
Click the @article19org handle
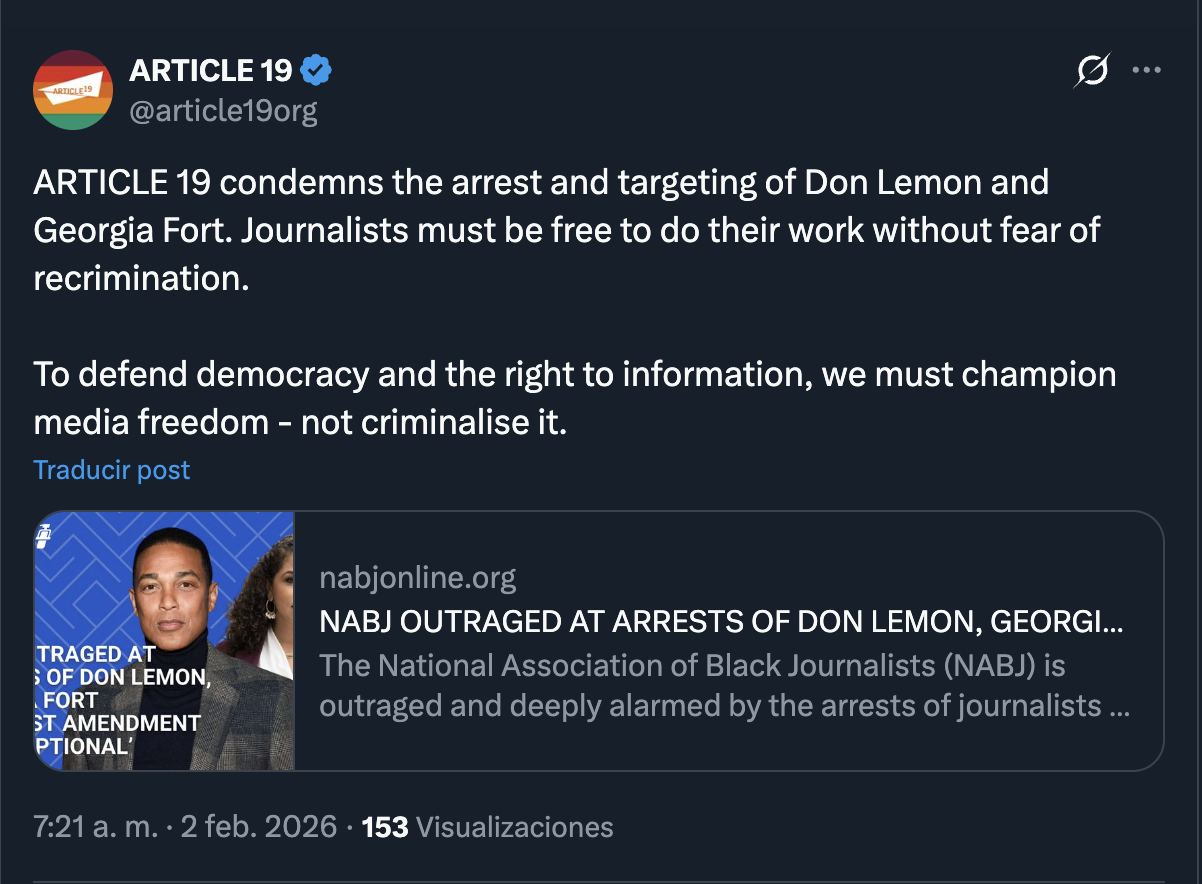click(224, 110)
